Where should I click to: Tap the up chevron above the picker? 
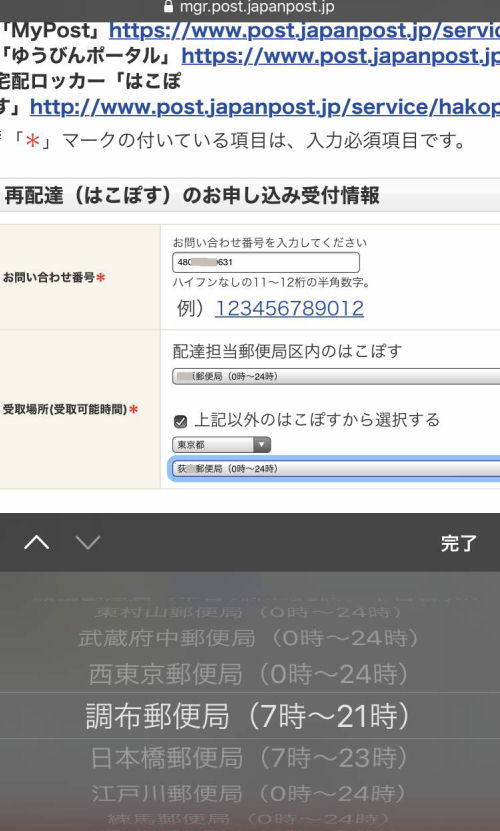[37, 542]
